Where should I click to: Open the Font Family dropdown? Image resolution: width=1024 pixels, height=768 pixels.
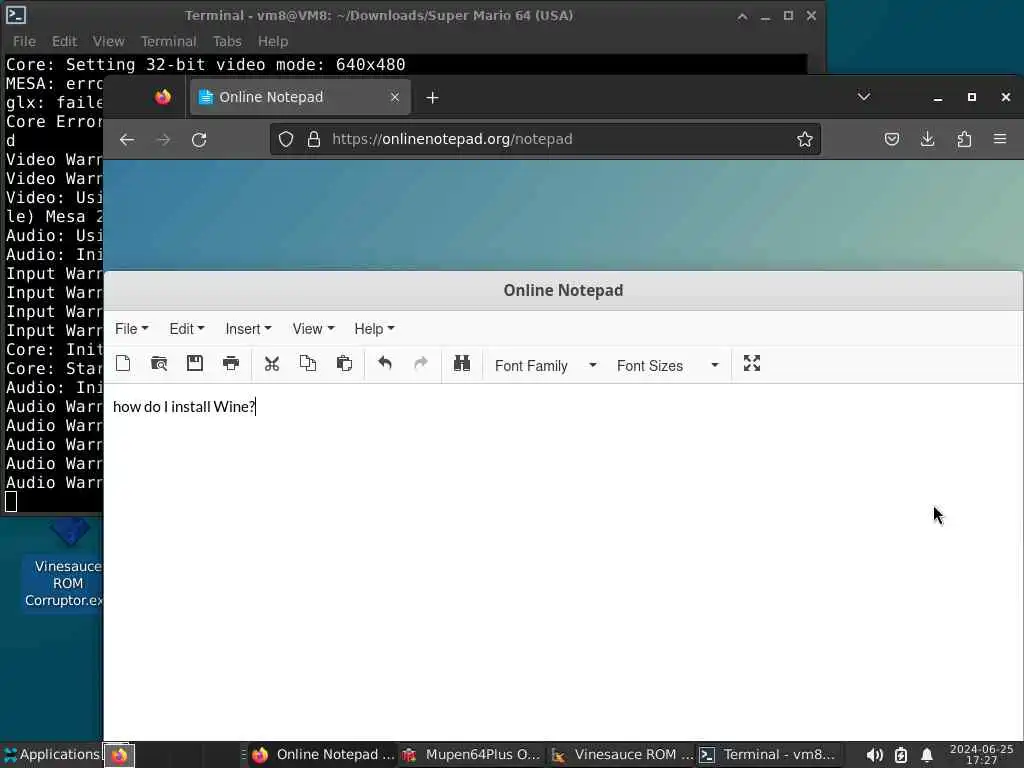point(546,366)
